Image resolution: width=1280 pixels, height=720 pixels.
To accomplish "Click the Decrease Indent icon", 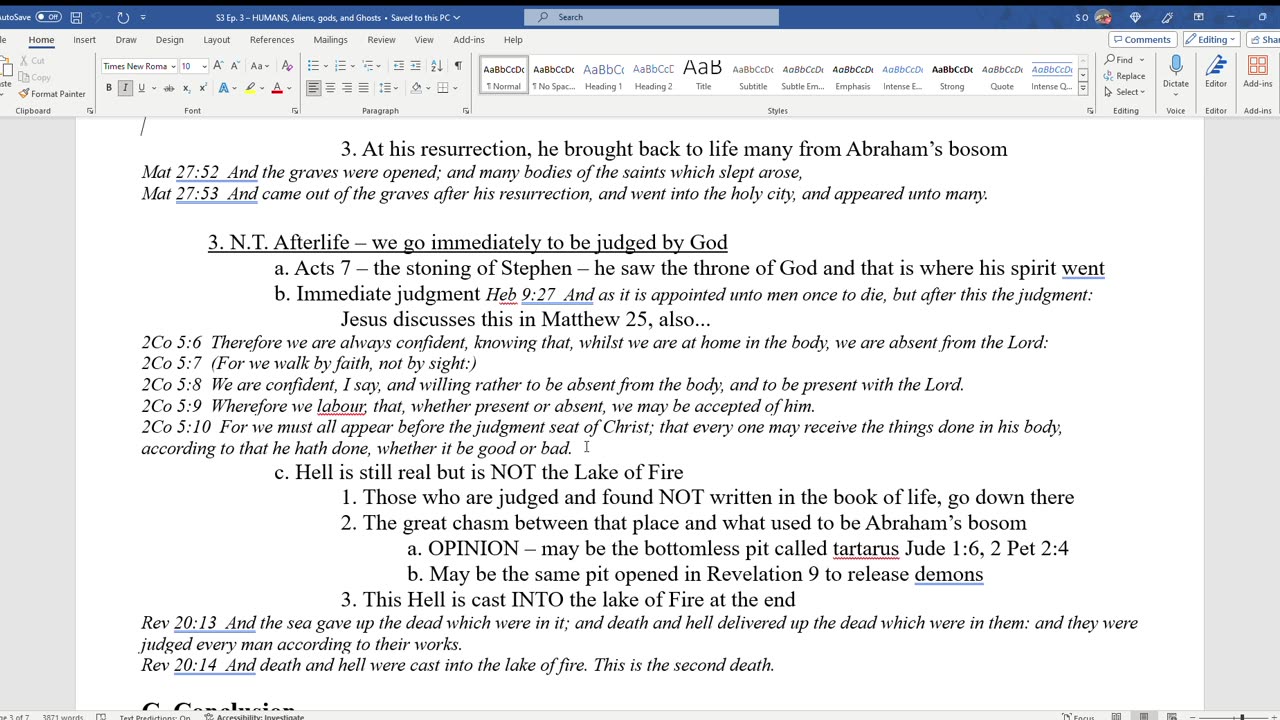I will click(399, 66).
